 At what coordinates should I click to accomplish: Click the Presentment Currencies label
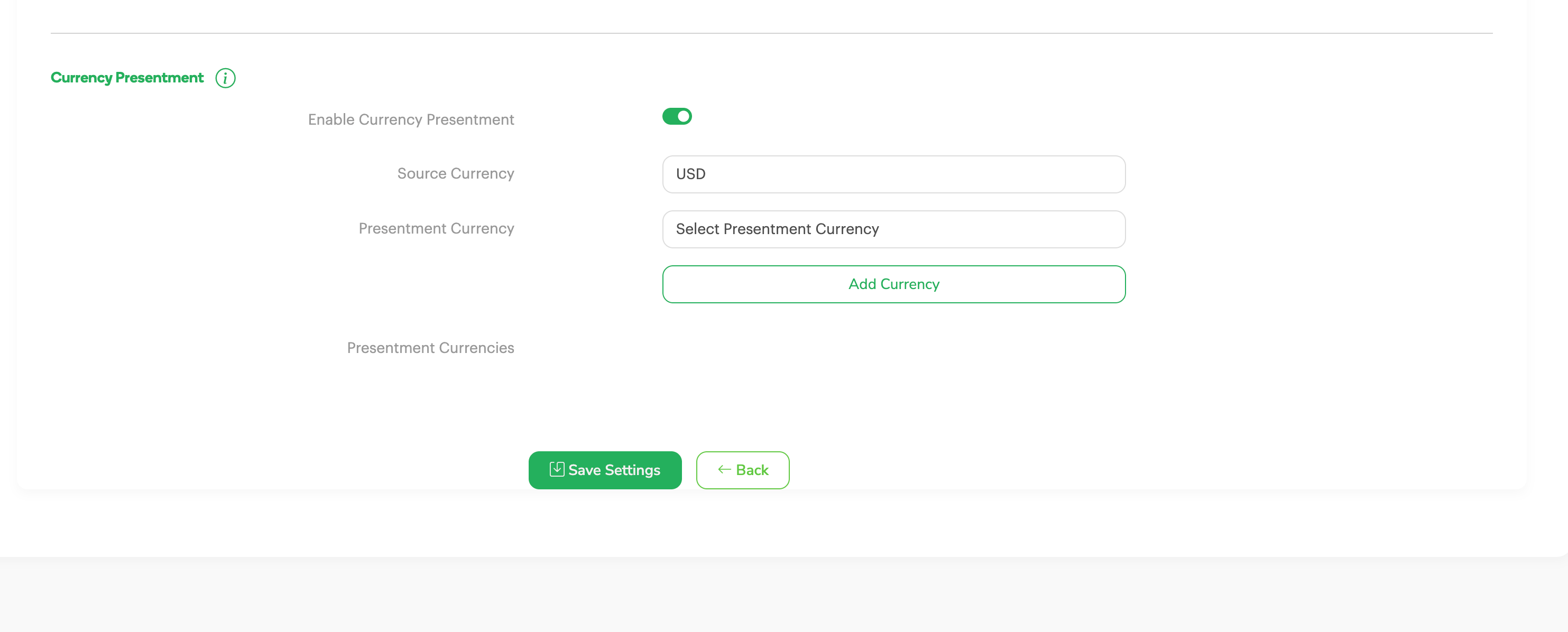pyautogui.click(x=430, y=348)
